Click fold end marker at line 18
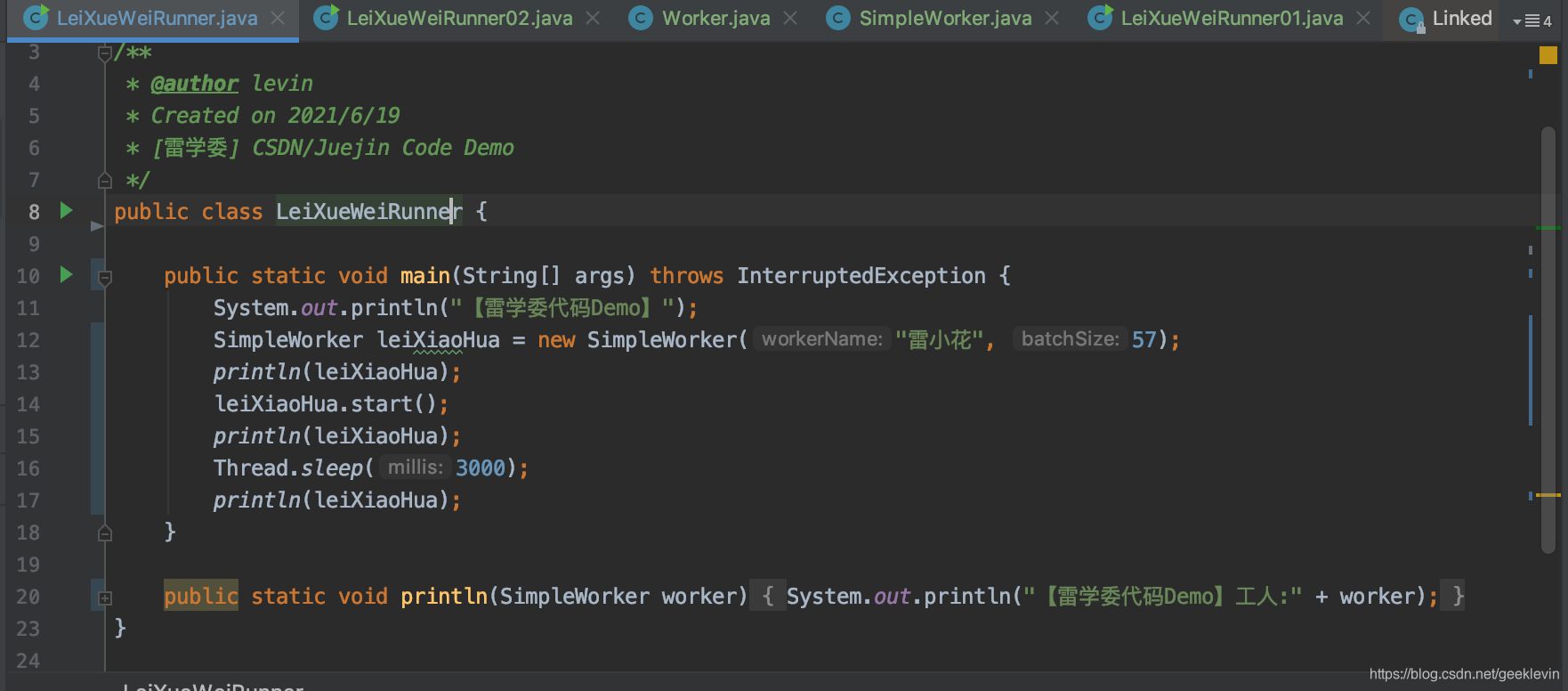1568x691 pixels. 104,532
